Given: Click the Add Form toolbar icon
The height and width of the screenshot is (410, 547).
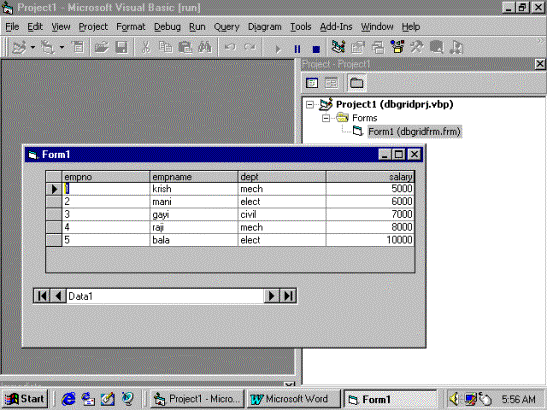Looking at the screenshot, I should [48, 47].
